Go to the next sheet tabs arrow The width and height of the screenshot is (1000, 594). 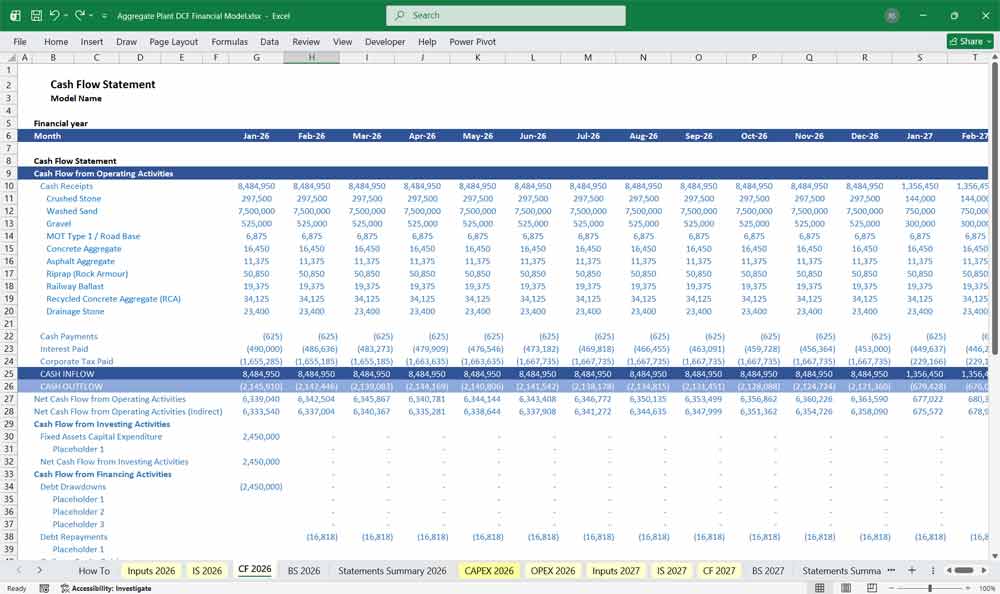point(39,570)
